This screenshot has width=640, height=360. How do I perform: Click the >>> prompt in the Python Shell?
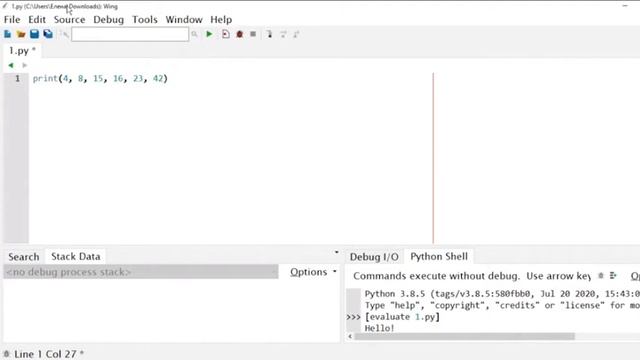point(353,317)
